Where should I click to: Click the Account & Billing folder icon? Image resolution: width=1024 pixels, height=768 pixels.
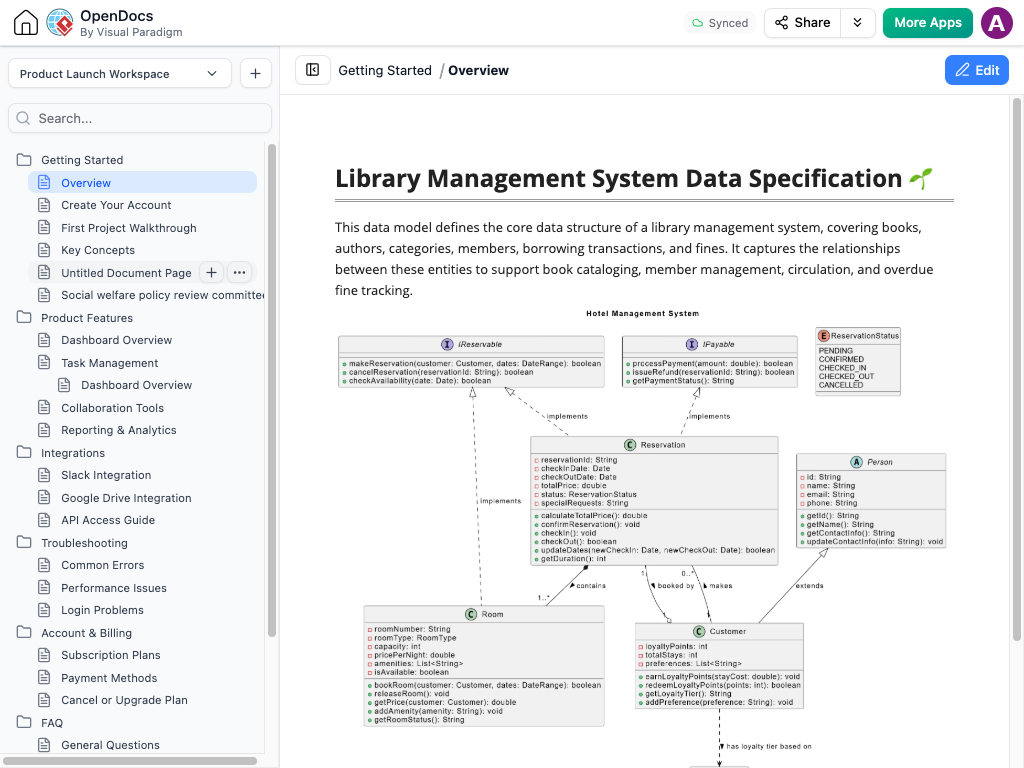pyautogui.click(x=24, y=633)
